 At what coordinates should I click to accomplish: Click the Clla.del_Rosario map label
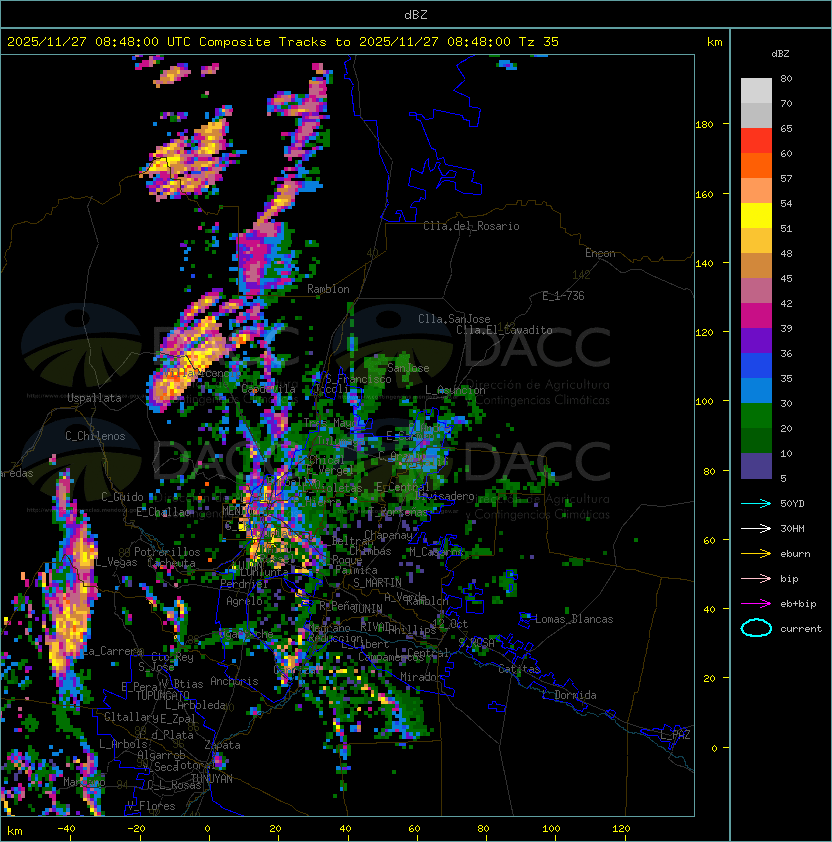tap(471, 226)
